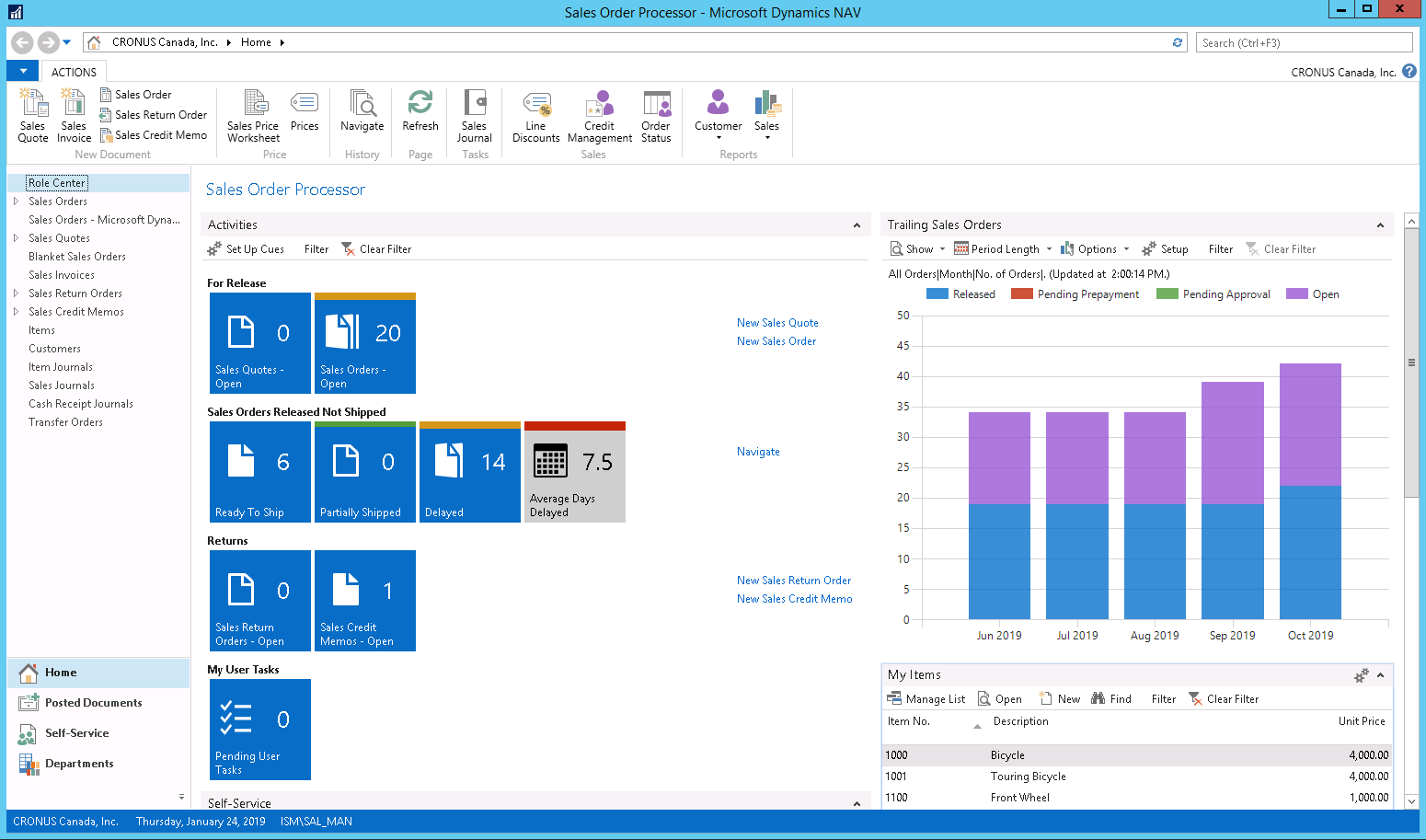This screenshot has height=840, width=1426.
Task: Create a new Sales Quote from ribbon
Action: (x=33, y=116)
